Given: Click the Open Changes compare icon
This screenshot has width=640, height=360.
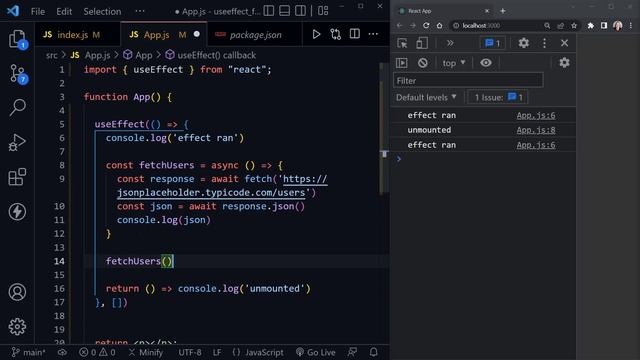Looking at the screenshot, I should tap(336, 34).
